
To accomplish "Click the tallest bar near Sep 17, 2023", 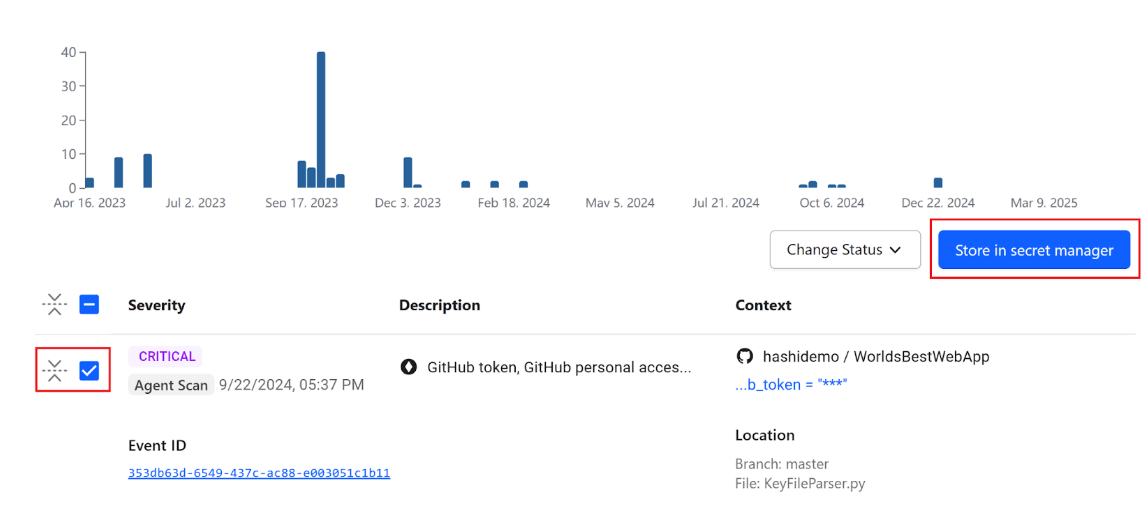I will tap(321, 119).
